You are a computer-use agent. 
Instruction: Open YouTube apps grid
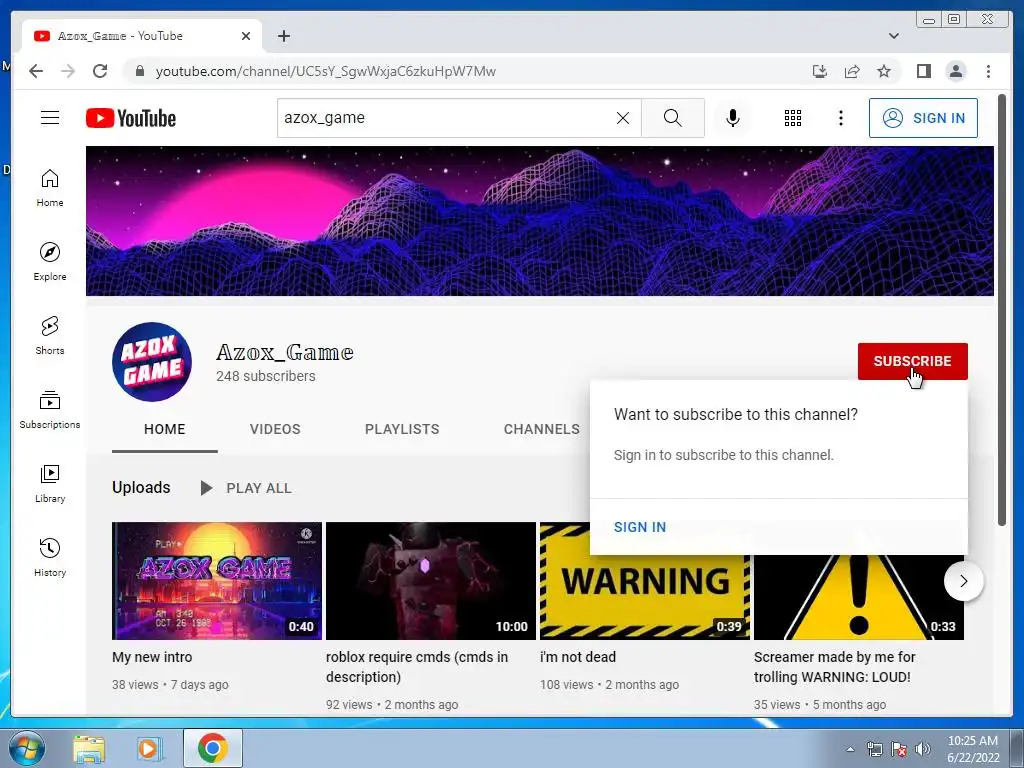pos(793,118)
